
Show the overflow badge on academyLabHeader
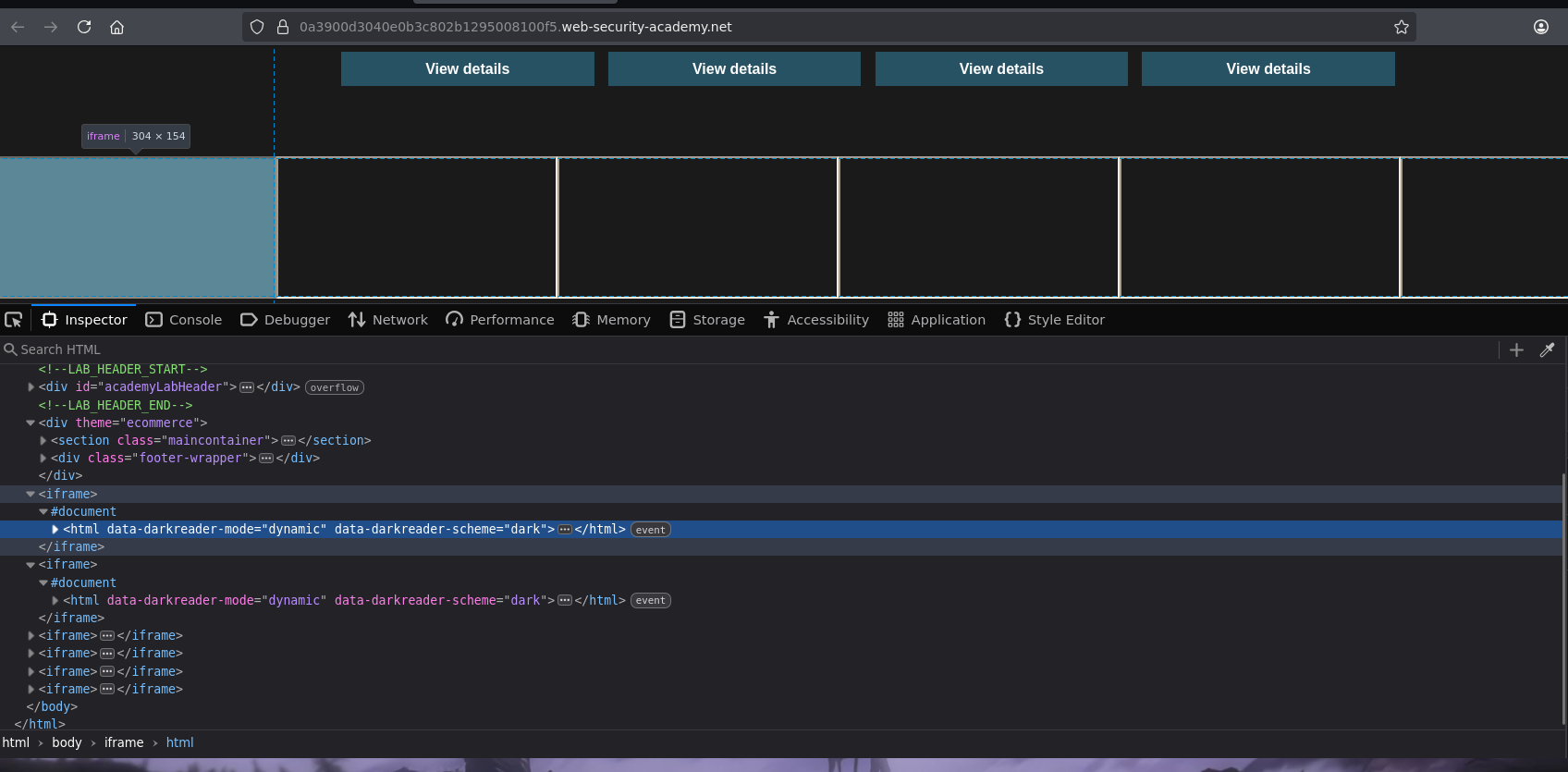tap(335, 387)
